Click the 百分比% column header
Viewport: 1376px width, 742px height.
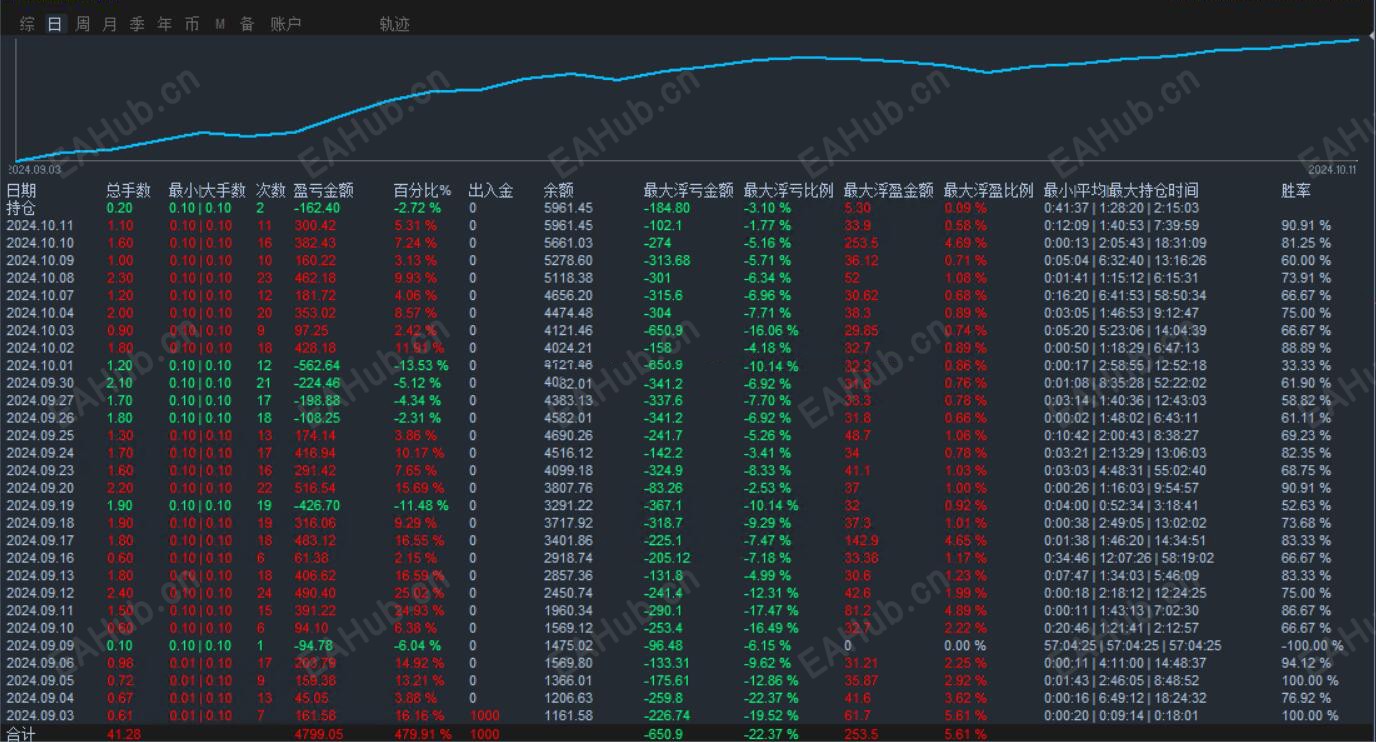(423, 190)
